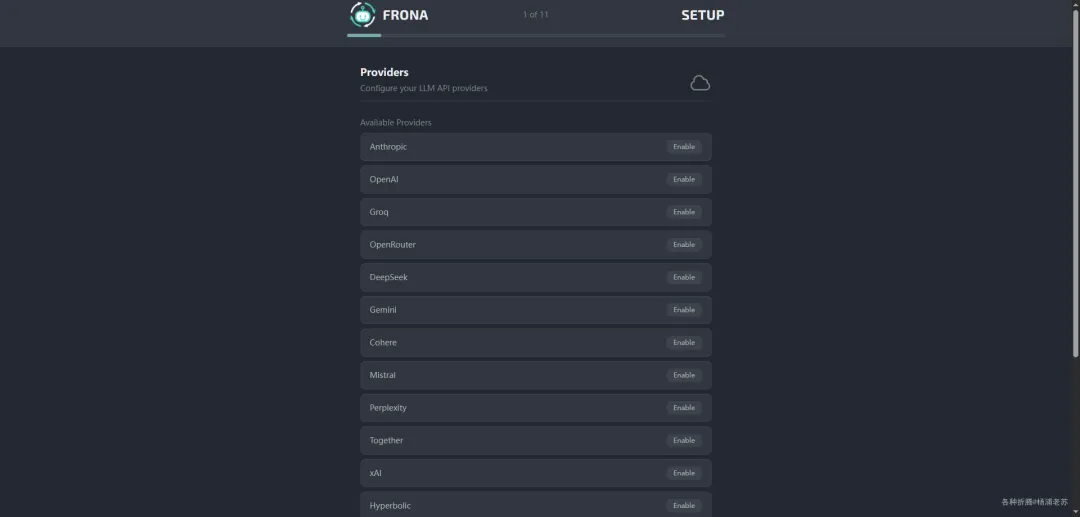1080x517 pixels.
Task: Click the FRONA brand name
Action: (405, 15)
